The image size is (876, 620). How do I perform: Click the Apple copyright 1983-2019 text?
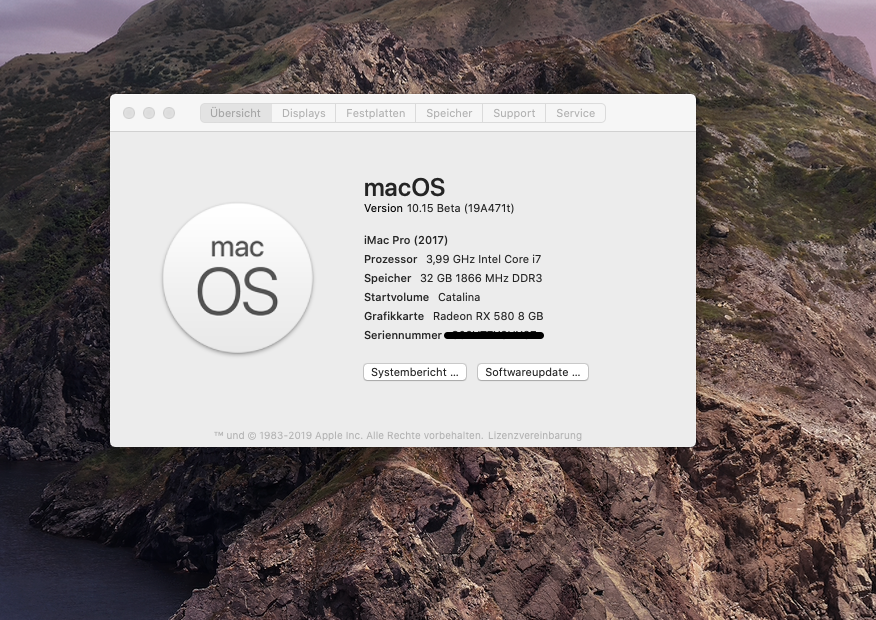[x=349, y=435]
